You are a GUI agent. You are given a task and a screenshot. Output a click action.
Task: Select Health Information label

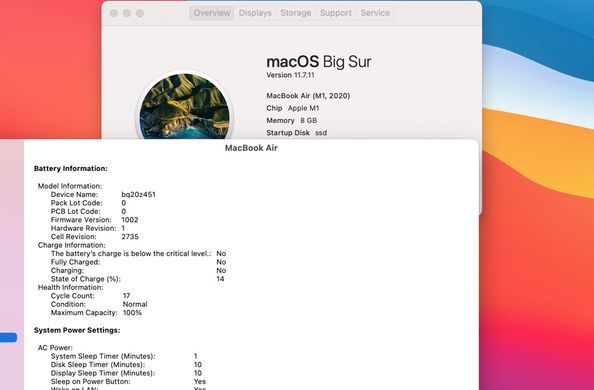click(70, 287)
